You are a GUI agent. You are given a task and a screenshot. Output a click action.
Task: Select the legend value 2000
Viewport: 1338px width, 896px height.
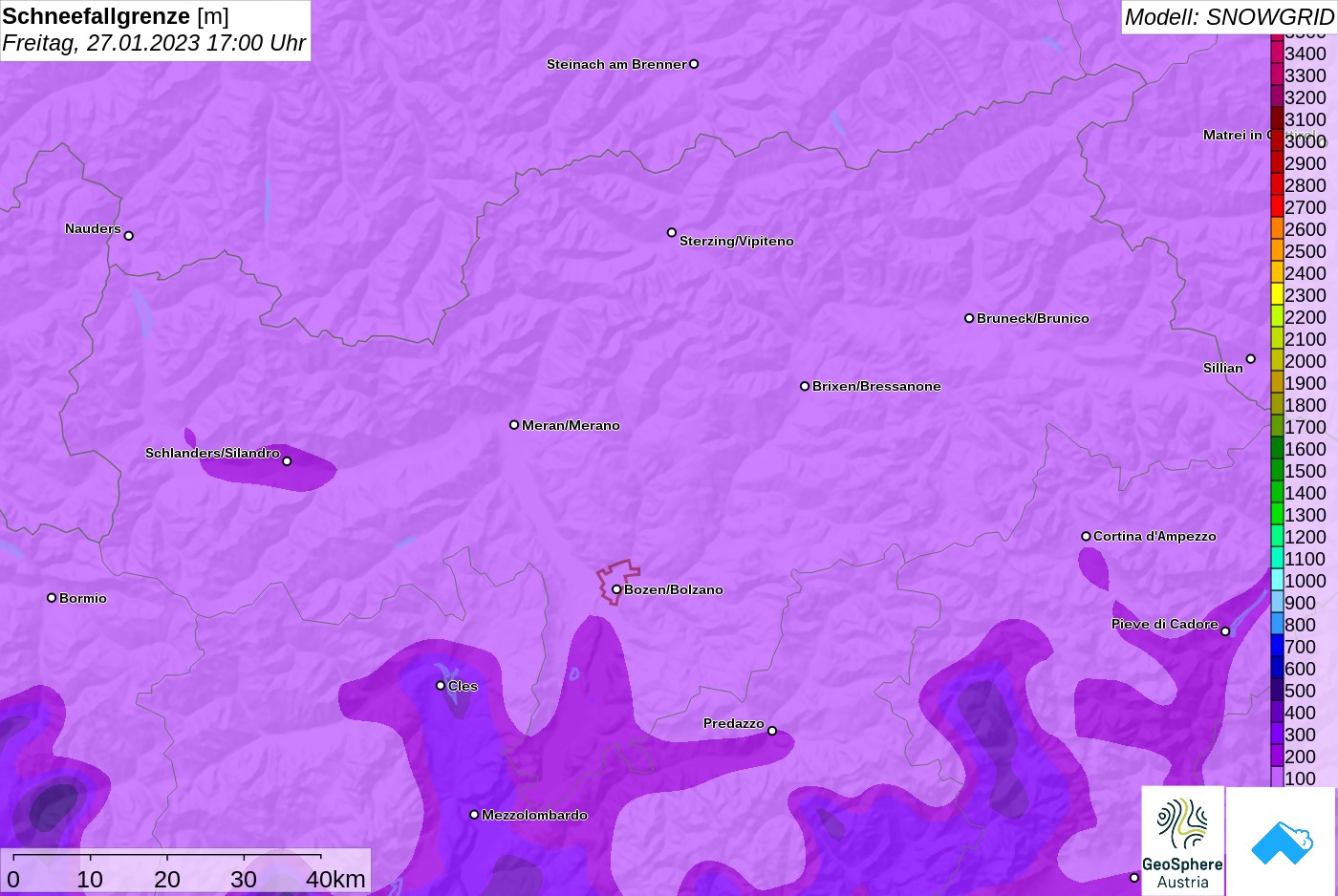tap(1306, 361)
